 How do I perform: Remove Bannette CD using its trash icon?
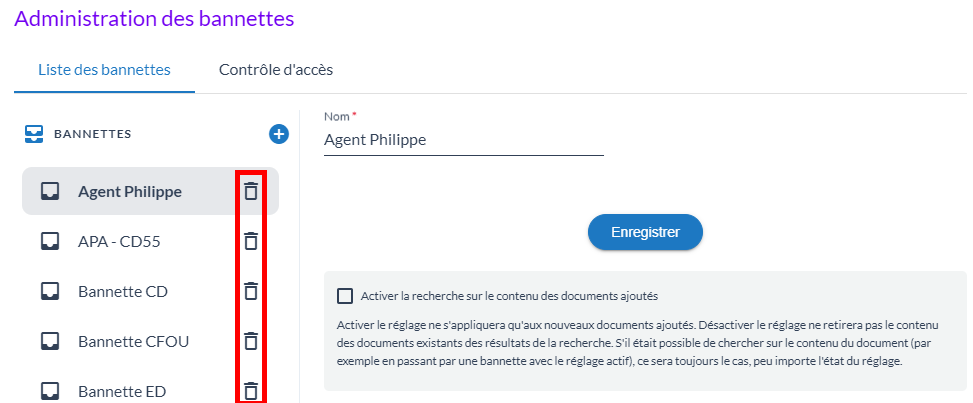coord(251,291)
